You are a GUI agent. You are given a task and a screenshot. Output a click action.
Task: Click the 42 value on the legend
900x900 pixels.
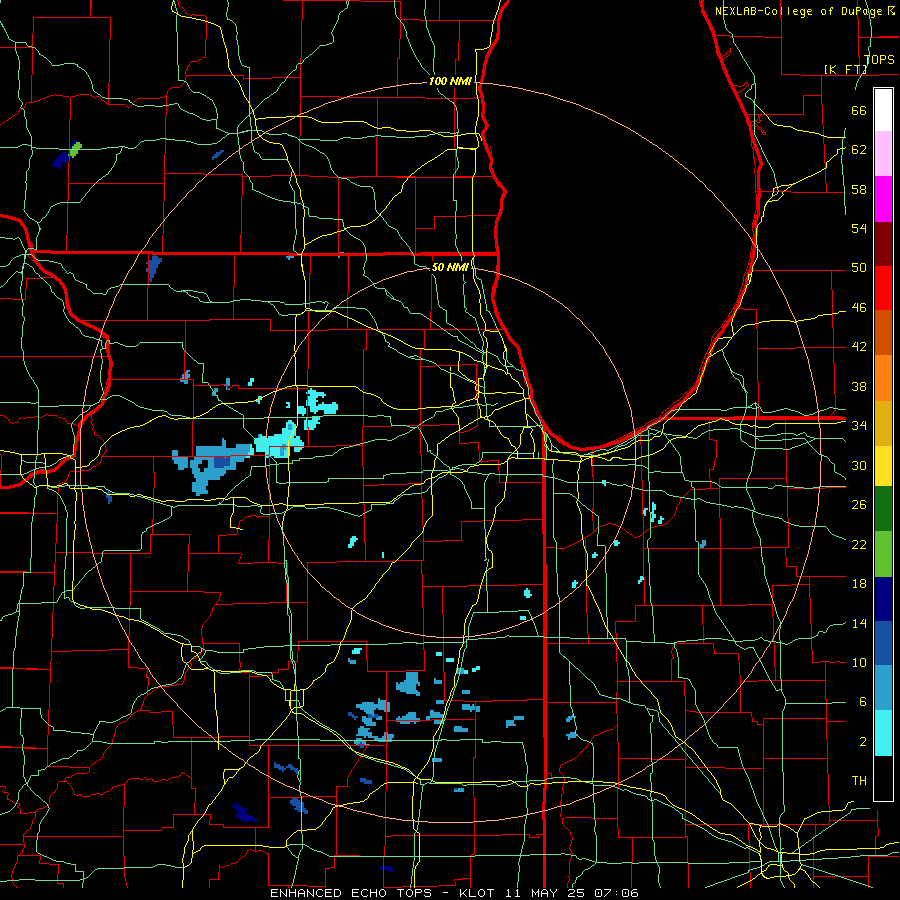859,347
